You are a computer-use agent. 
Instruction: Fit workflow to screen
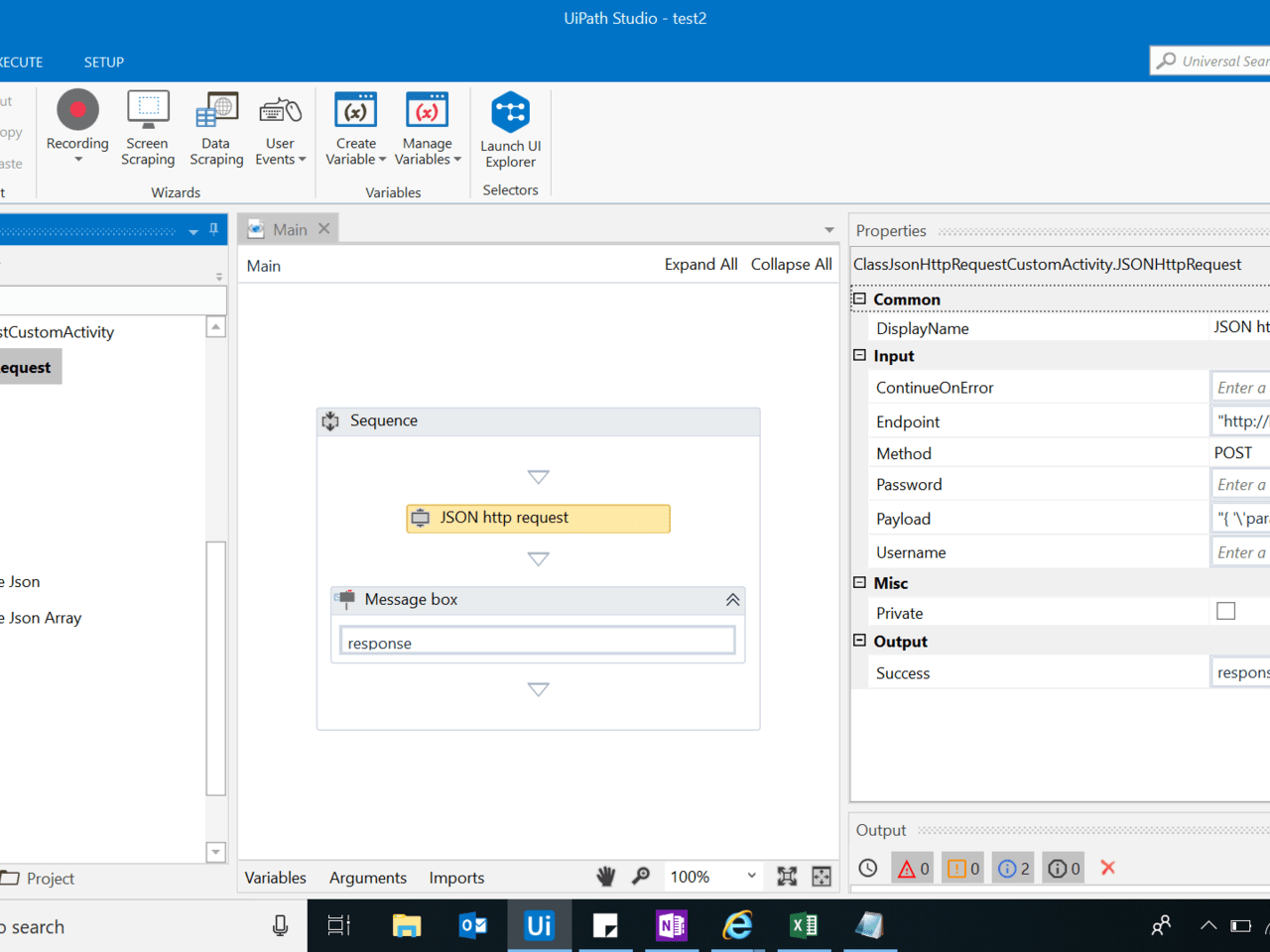click(787, 877)
